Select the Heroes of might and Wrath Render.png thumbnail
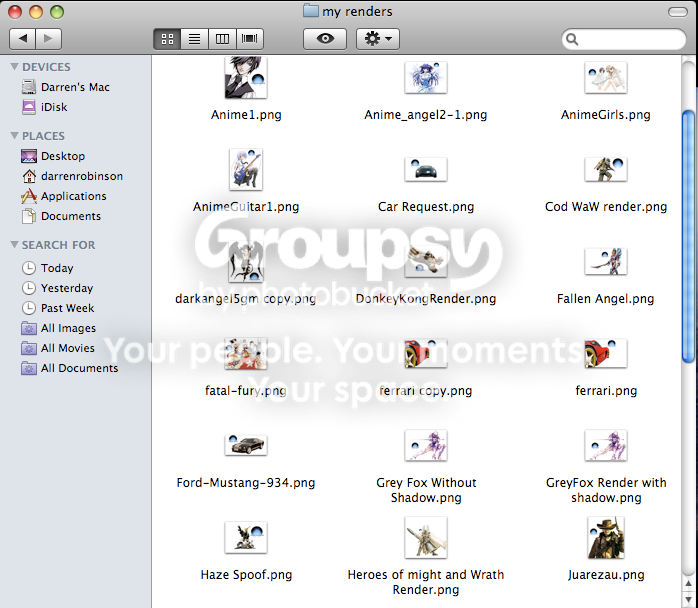Screen dimensions: 698x608 coord(426,537)
